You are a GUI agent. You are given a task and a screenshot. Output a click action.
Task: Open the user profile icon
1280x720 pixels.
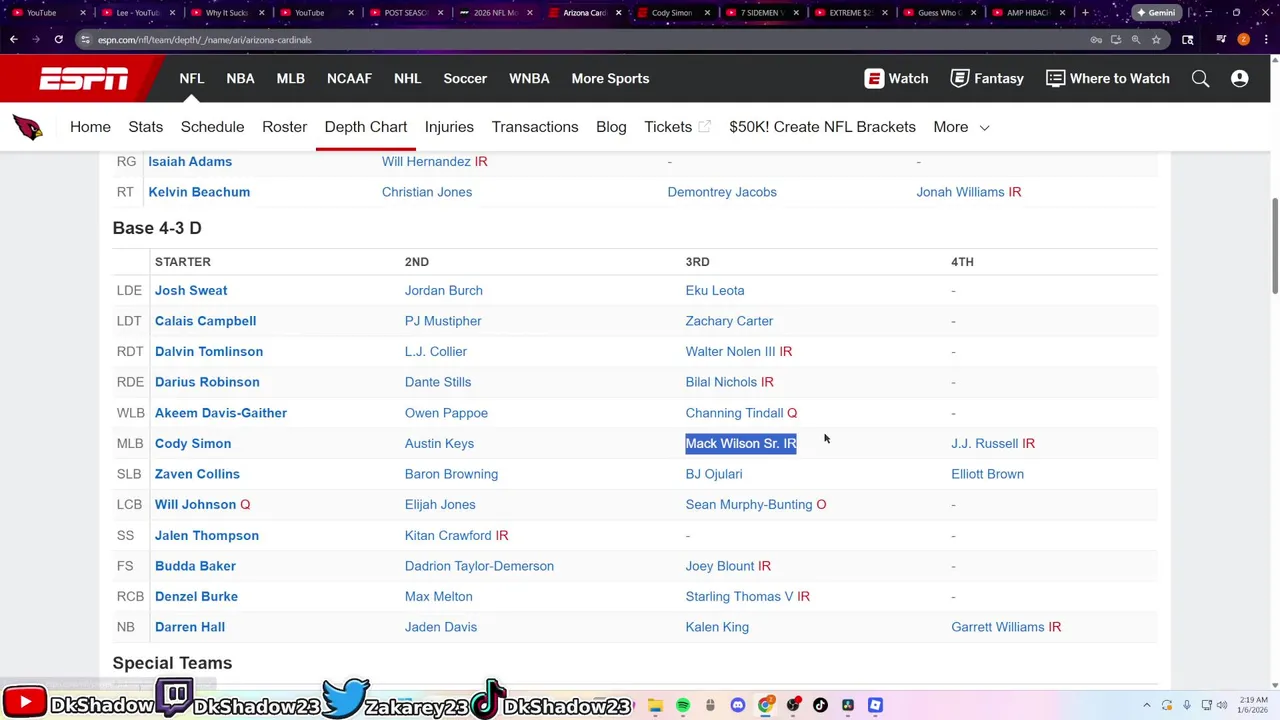pyautogui.click(x=1239, y=79)
